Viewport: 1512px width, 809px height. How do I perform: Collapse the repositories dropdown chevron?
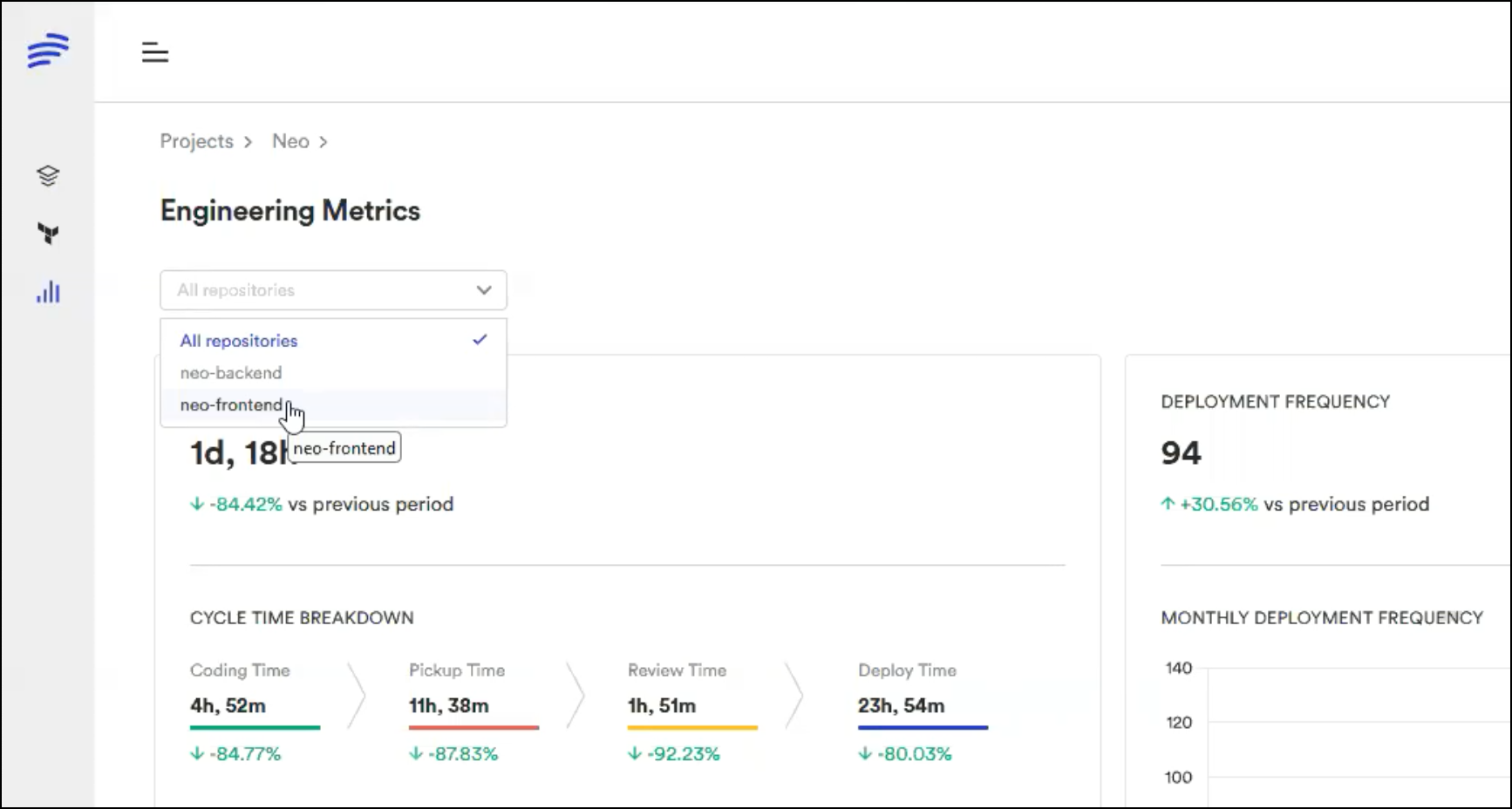(x=484, y=290)
